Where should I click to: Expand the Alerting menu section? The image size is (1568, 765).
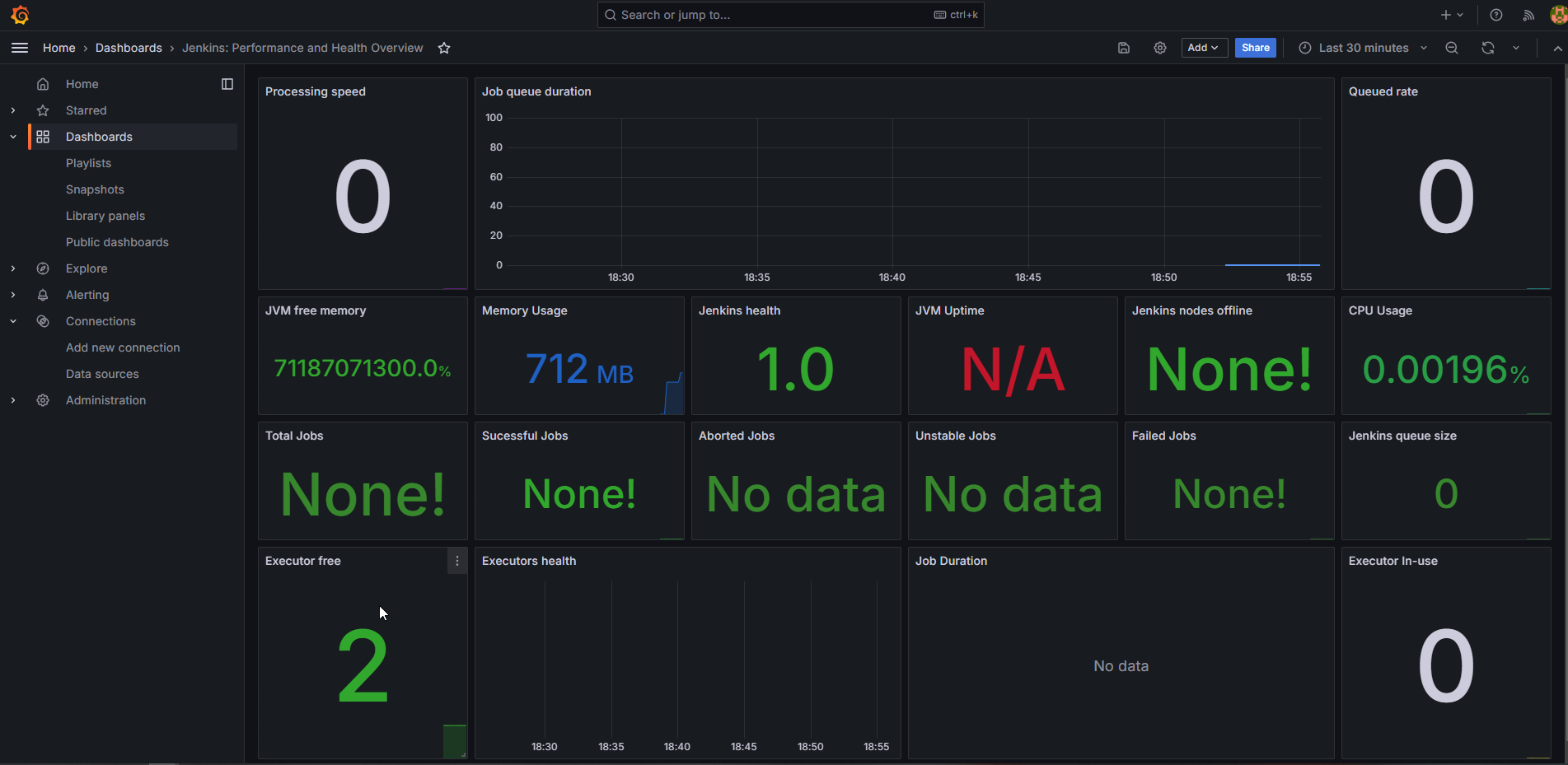coord(13,295)
